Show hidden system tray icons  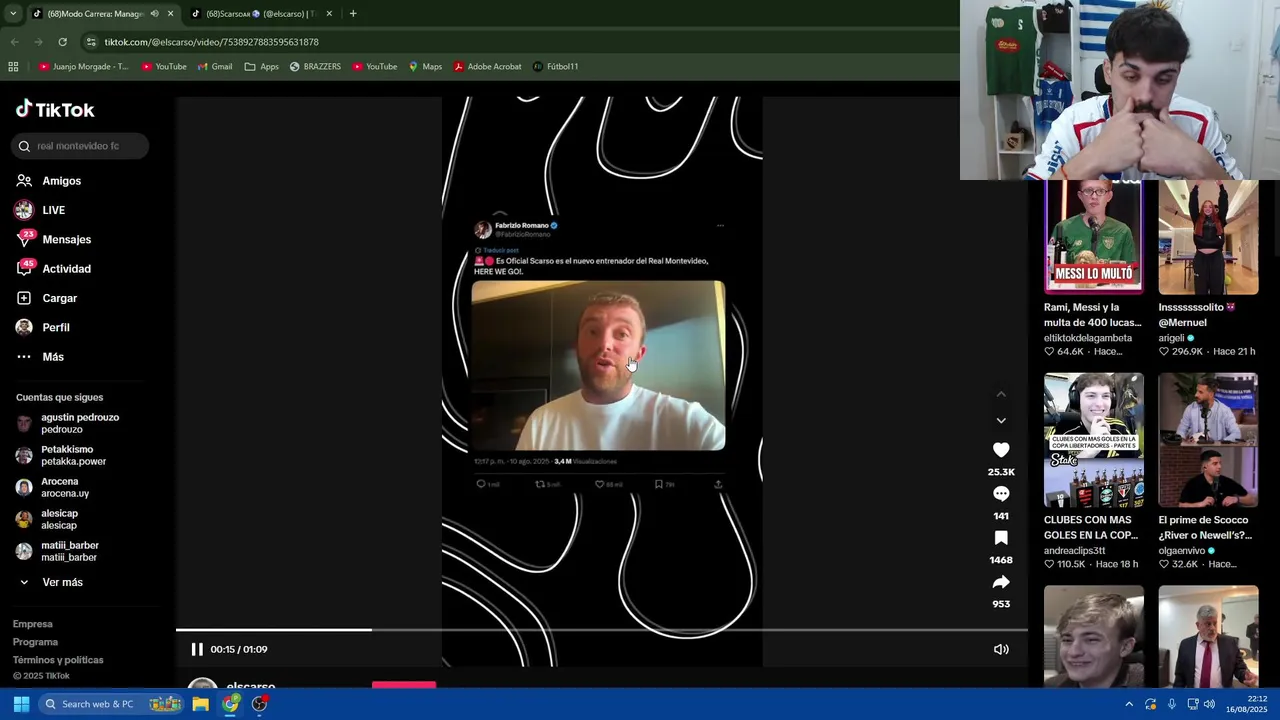1129,704
